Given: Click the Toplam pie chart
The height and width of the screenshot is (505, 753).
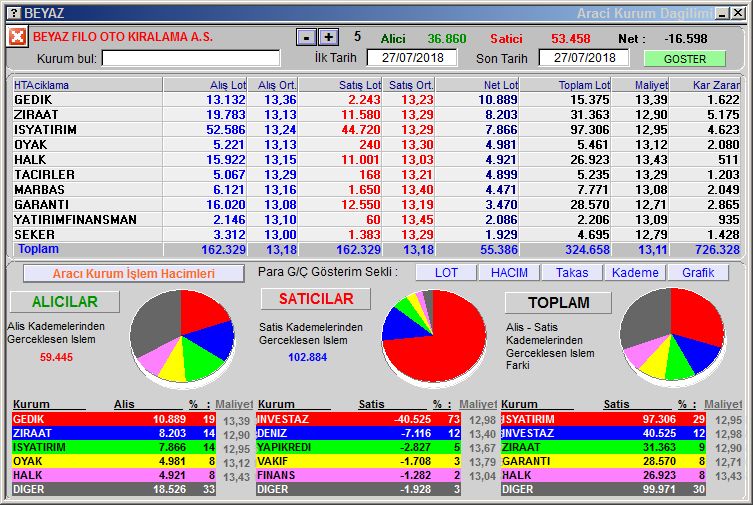Looking at the screenshot, I should [672, 335].
